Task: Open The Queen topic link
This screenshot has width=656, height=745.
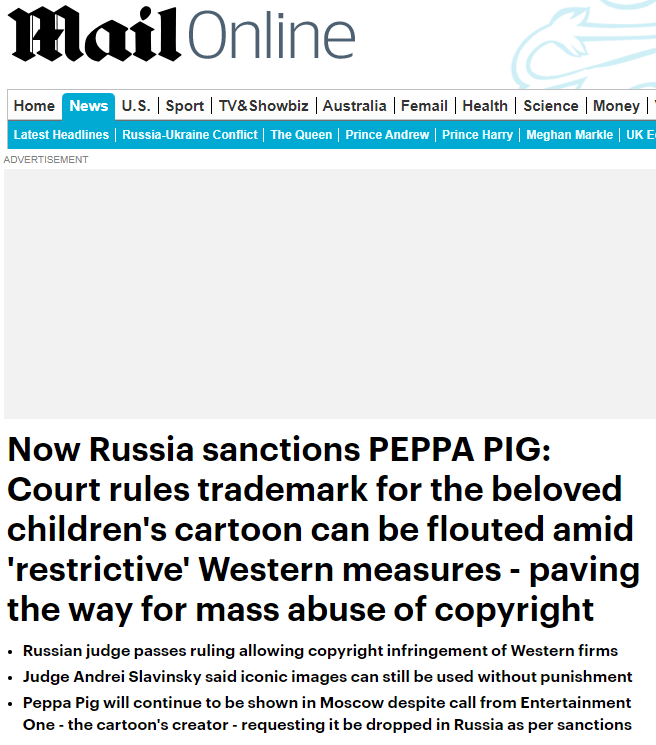Action: pyautogui.click(x=301, y=135)
